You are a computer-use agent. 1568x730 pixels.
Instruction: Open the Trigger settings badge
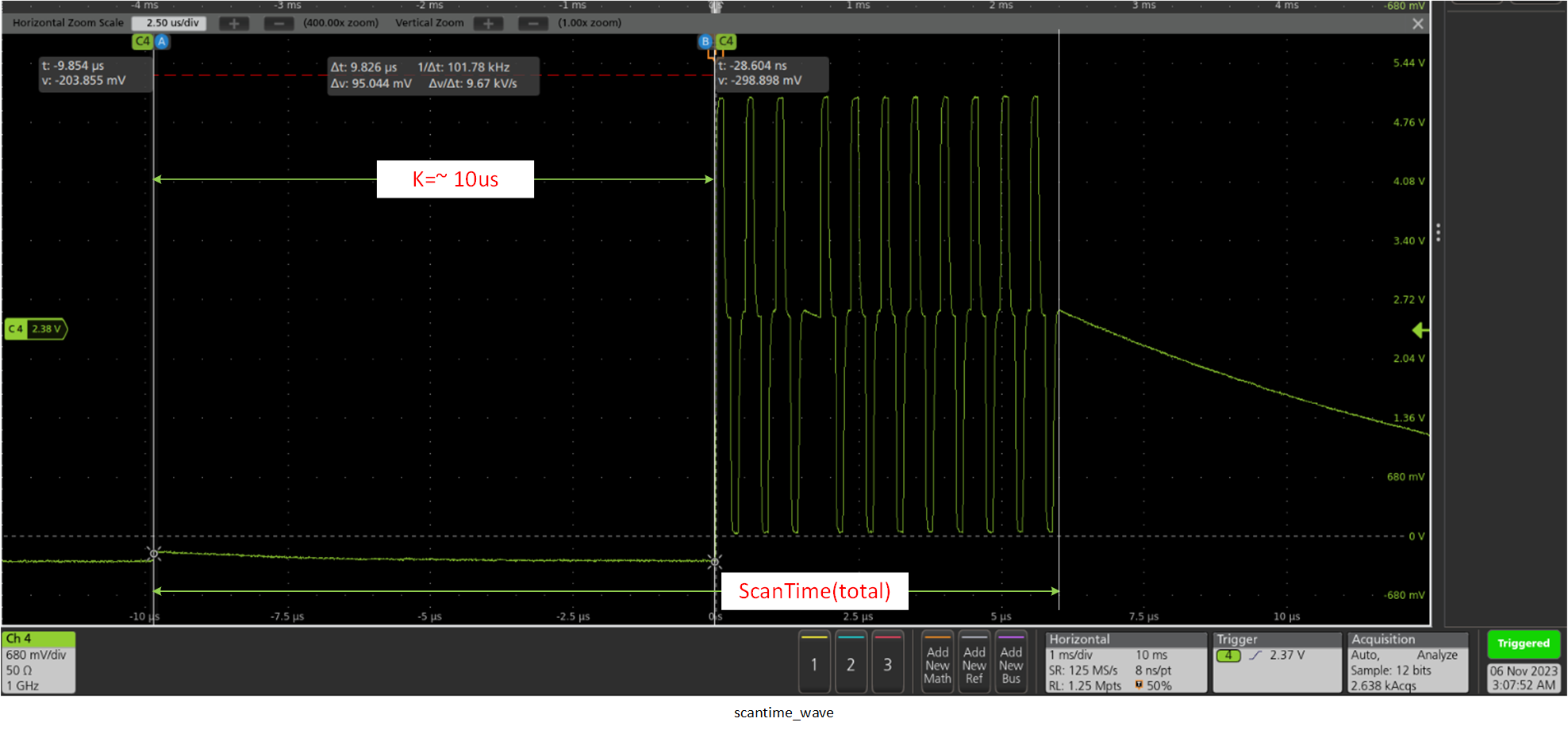pos(1276,663)
